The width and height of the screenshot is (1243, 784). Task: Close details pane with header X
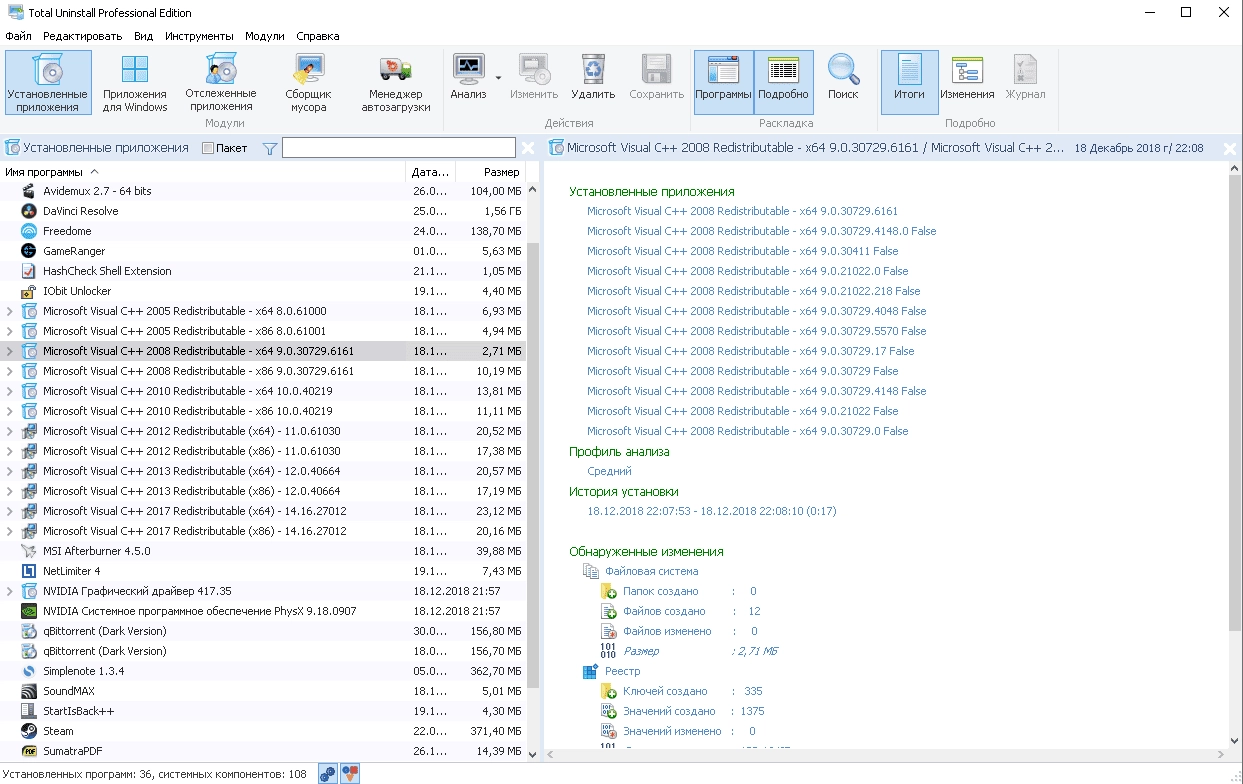click(x=1230, y=148)
